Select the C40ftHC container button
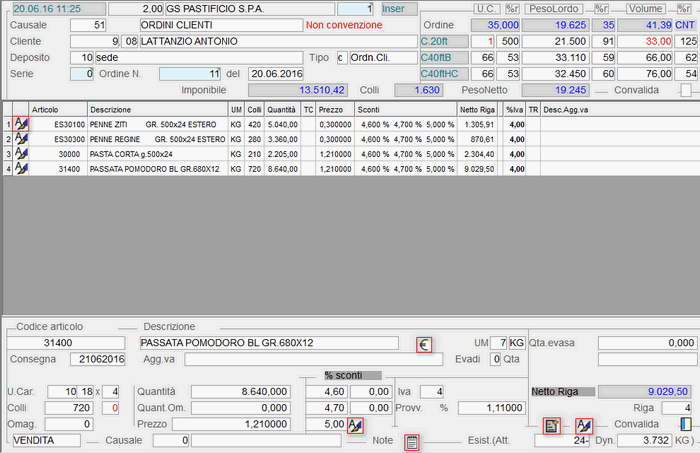700x453 pixels. 444,74
